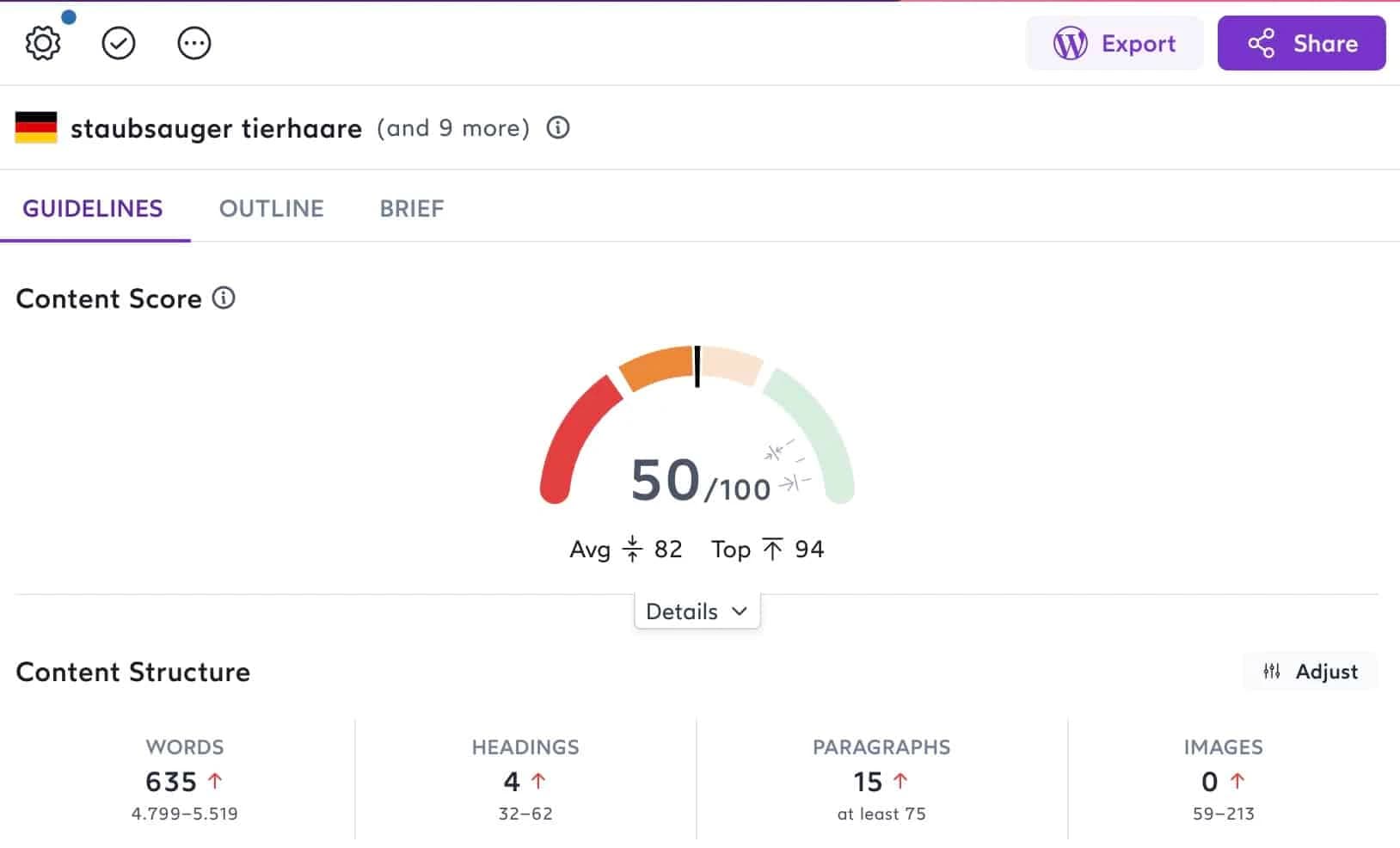Image resolution: width=1400 pixels, height=848 pixels.
Task: Click the IMAGES count showing 0
Action: 1210,781
